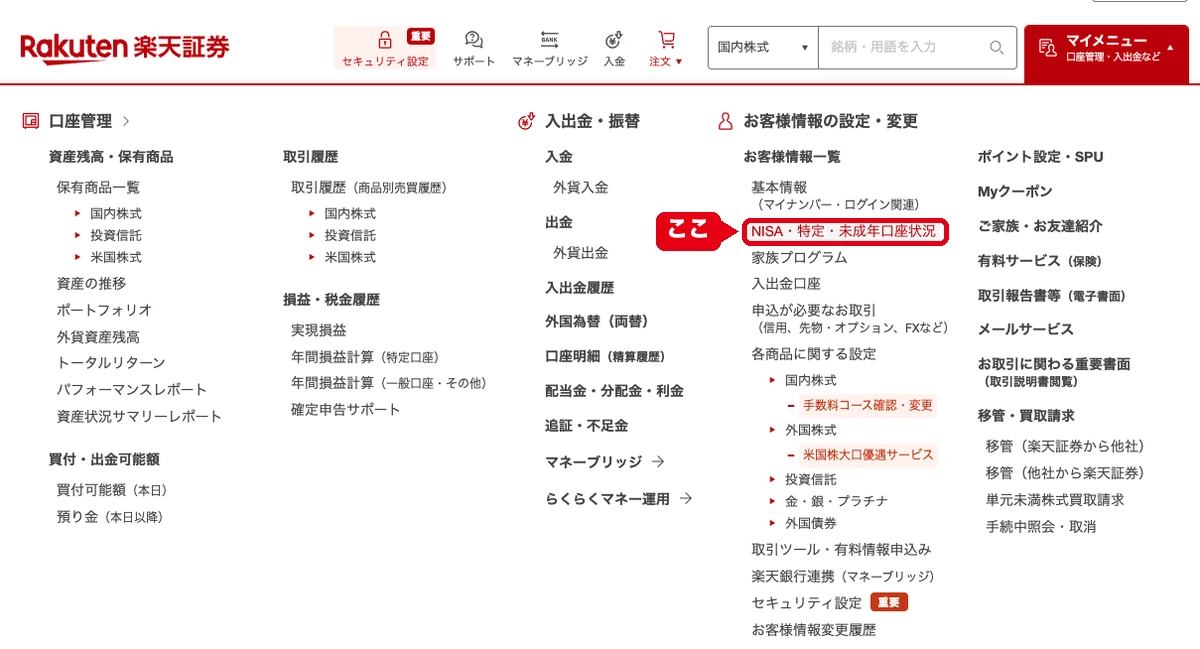Open 確定申告サポート
Image resolution: width=1200 pixels, height=649 pixels.
(x=345, y=409)
